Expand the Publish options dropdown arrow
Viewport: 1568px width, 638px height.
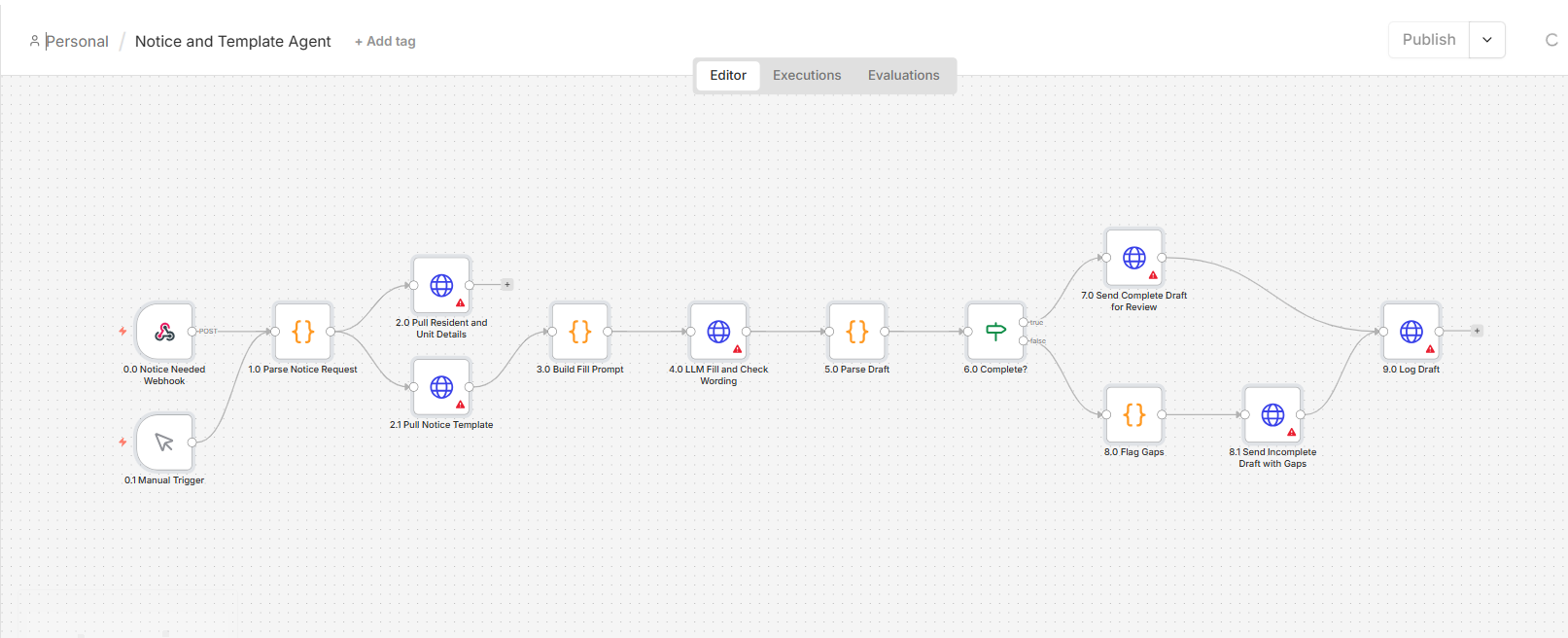pyautogui.click(x=1487, y=40)
